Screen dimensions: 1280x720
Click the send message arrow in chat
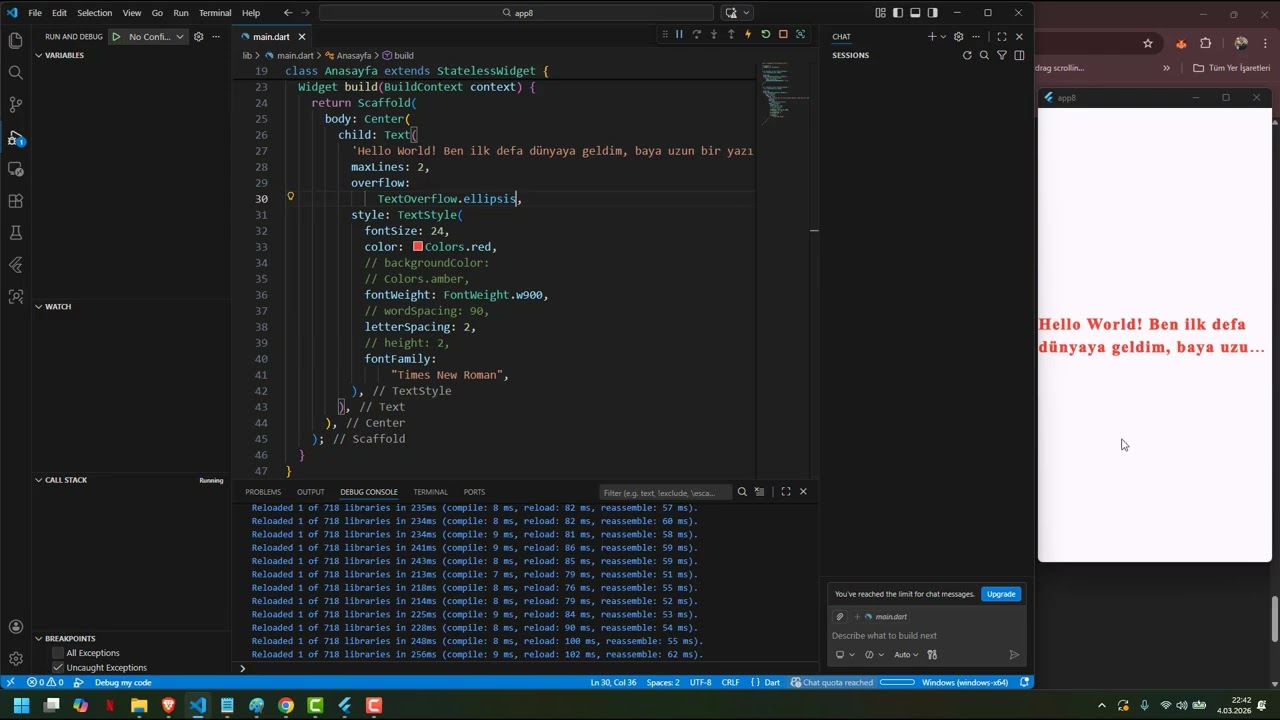(x=1014, y=655)
